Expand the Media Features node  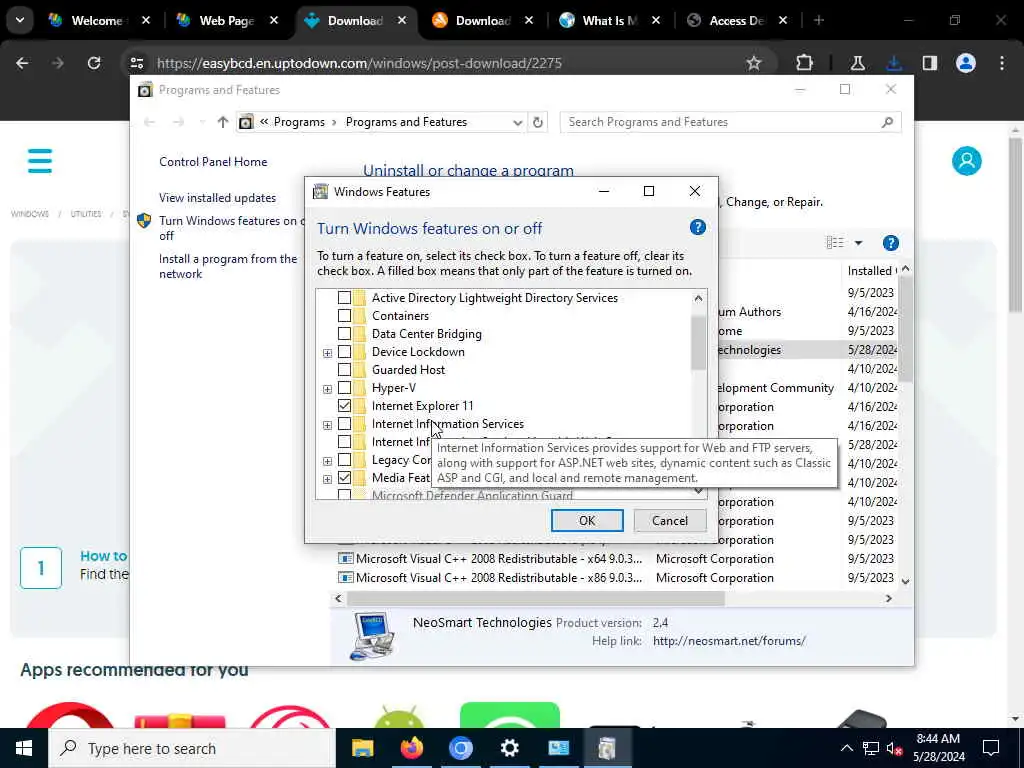(x=327, y=479)
